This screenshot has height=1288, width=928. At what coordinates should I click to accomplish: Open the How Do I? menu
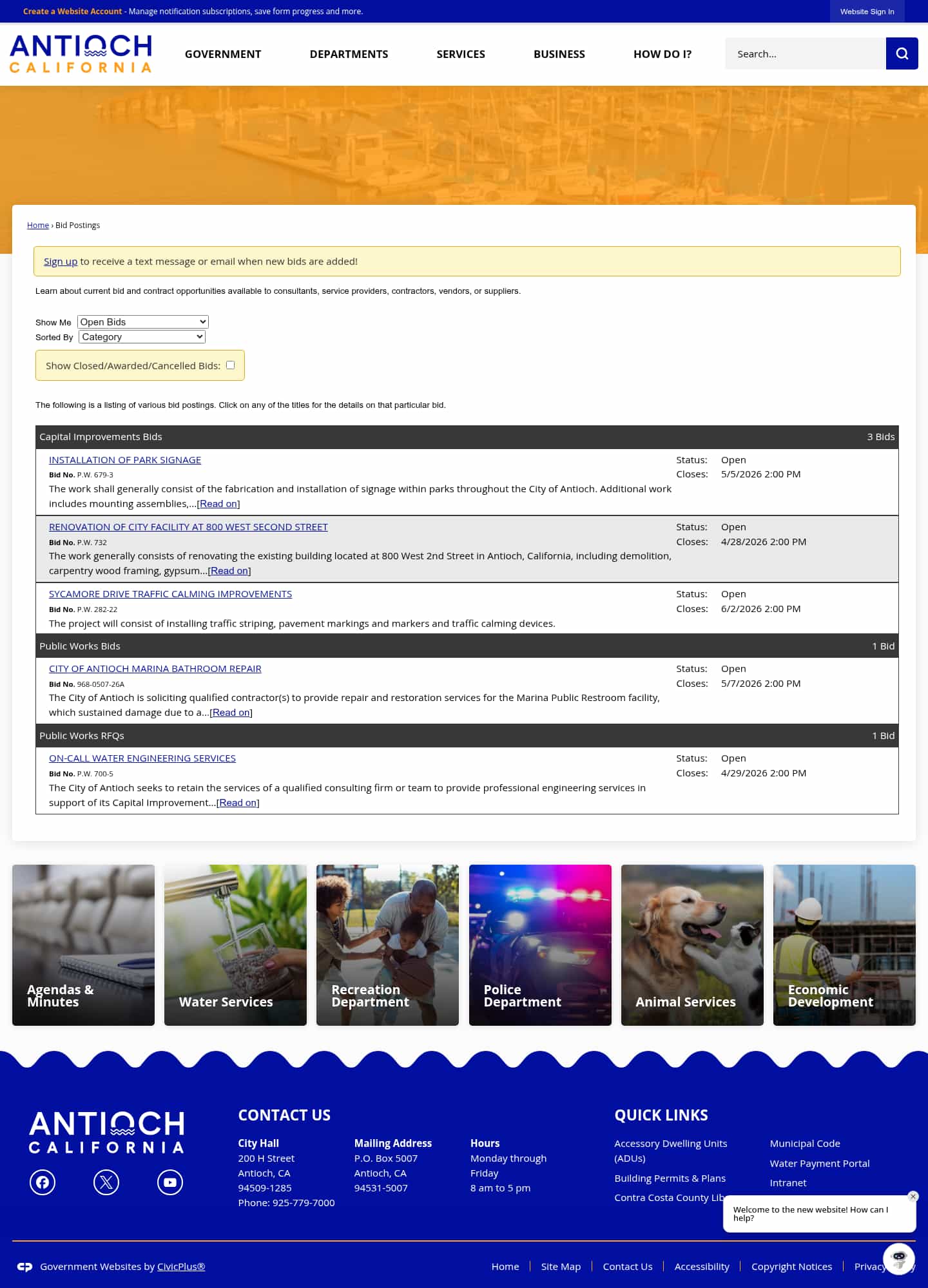(662, 54)
